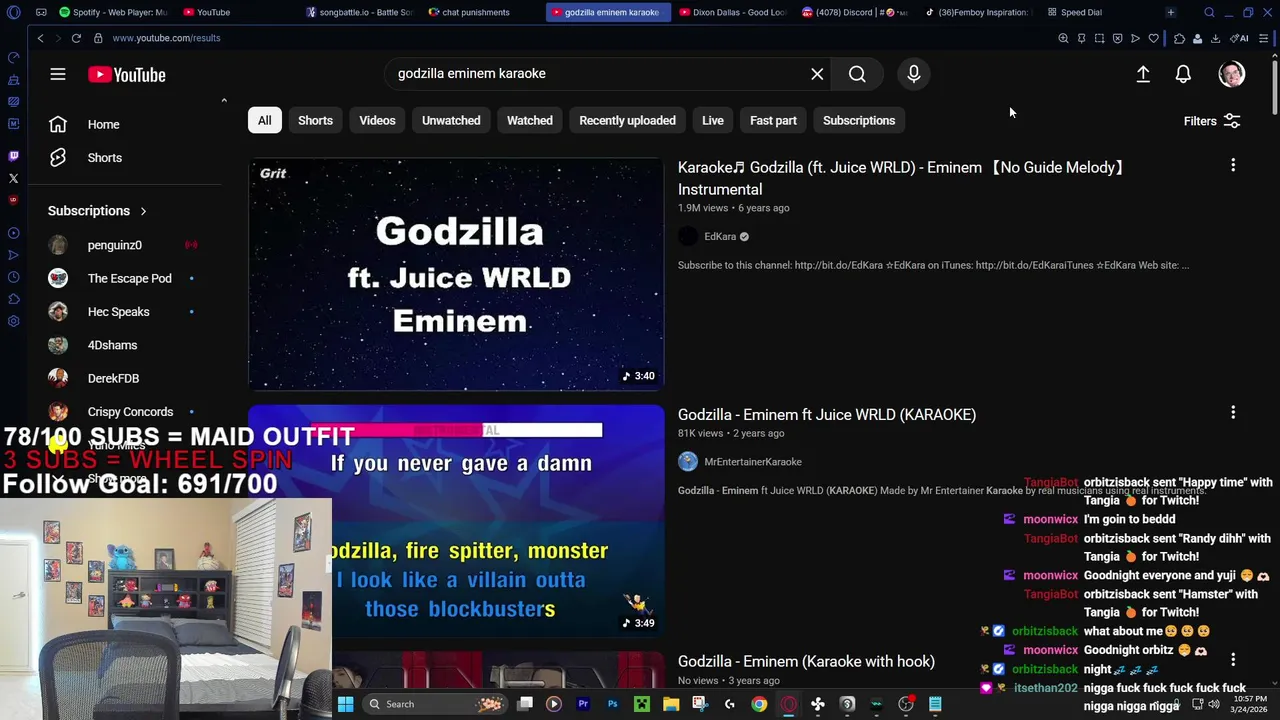Open Premiere Pro from taskbar
This screenshot has width=1280, height=720.
click(583, 704)
